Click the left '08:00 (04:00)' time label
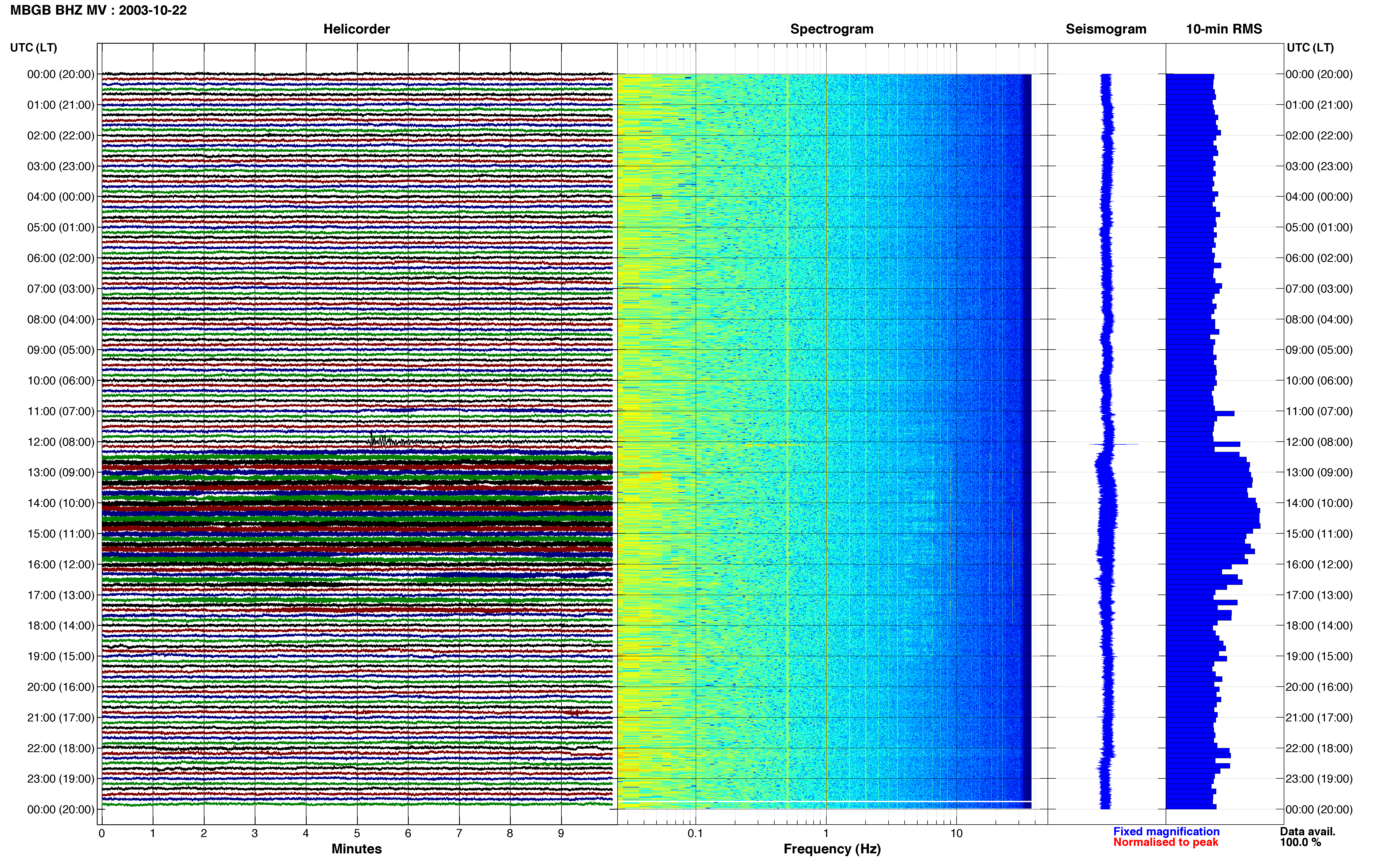1388x868 pixels. pyautogui.click(x=61, y=319)
